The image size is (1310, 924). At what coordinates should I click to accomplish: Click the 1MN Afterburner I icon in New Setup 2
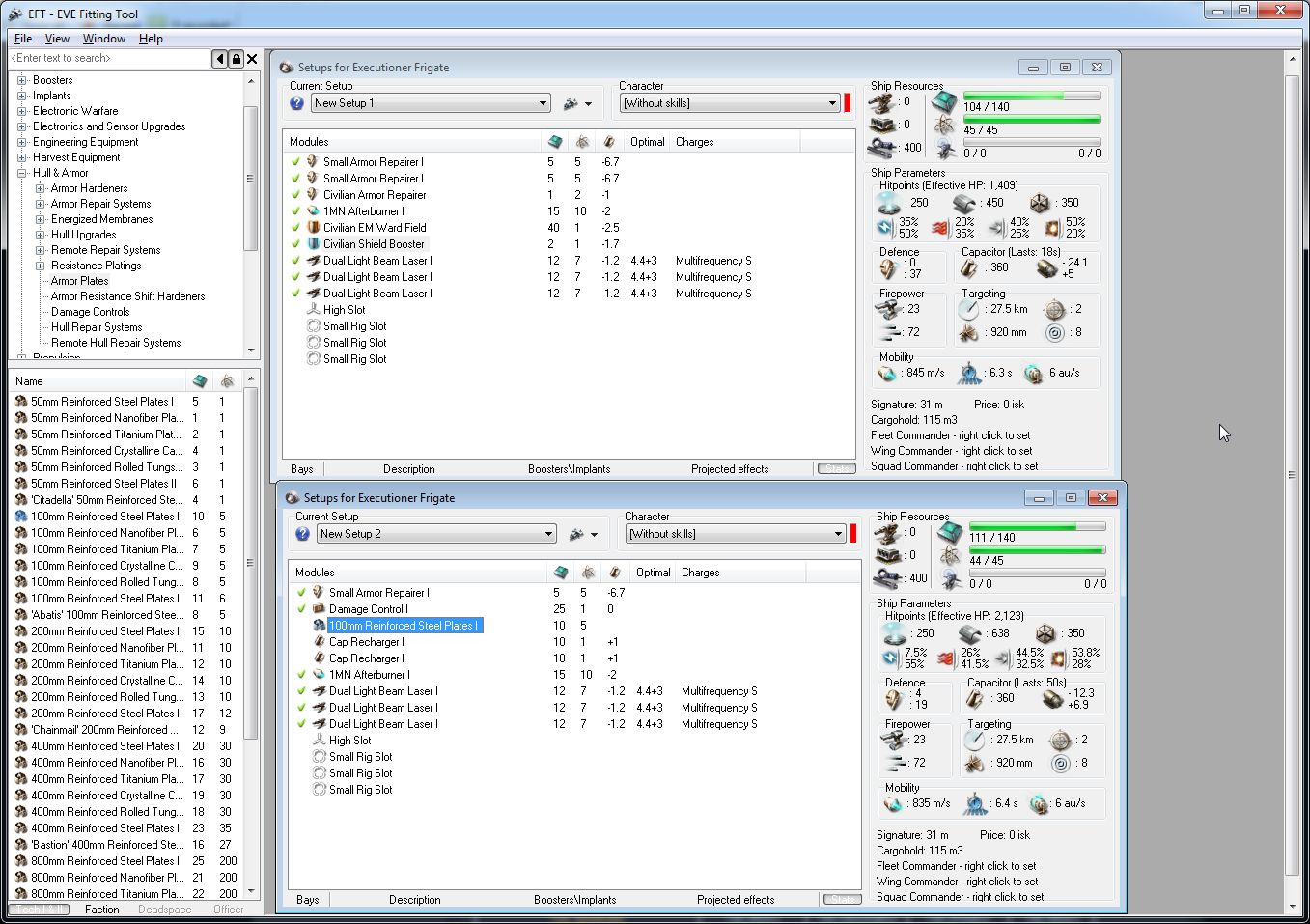[x=319, y=675]
